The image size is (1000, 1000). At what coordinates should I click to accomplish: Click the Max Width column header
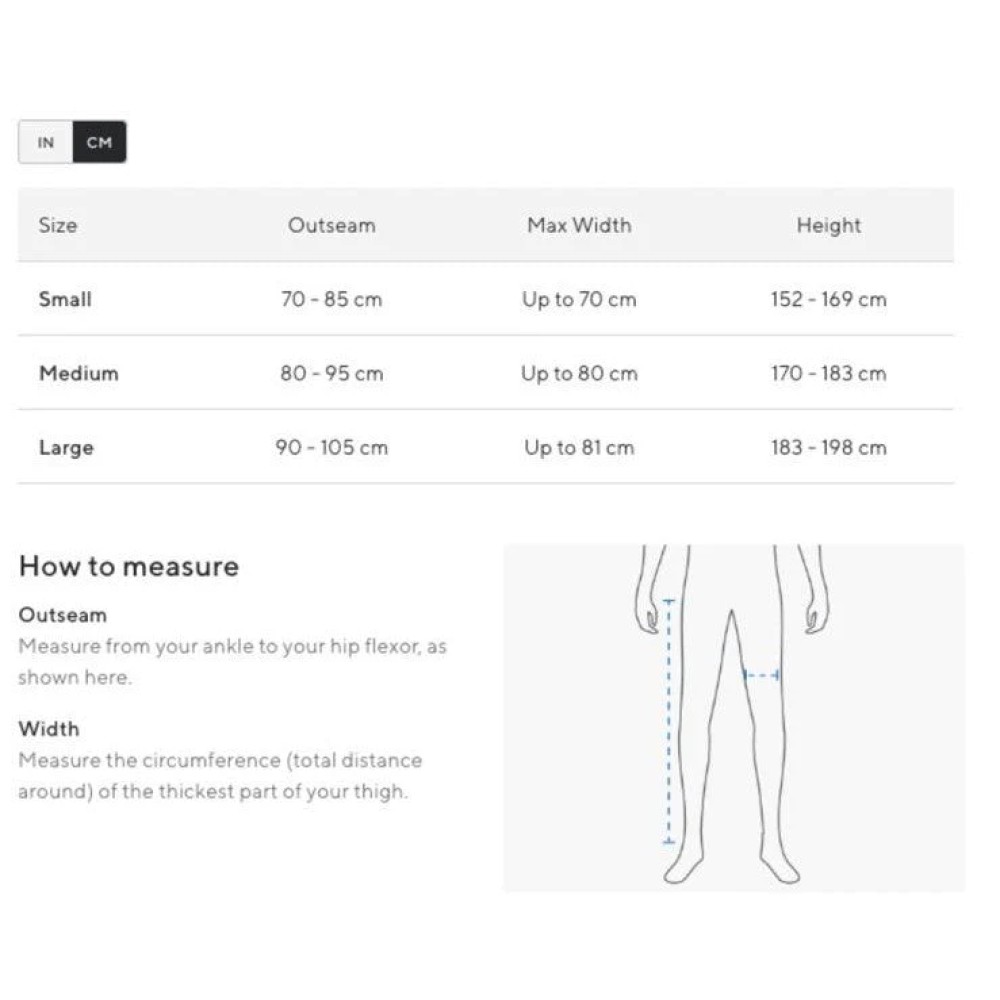(579, 225)
